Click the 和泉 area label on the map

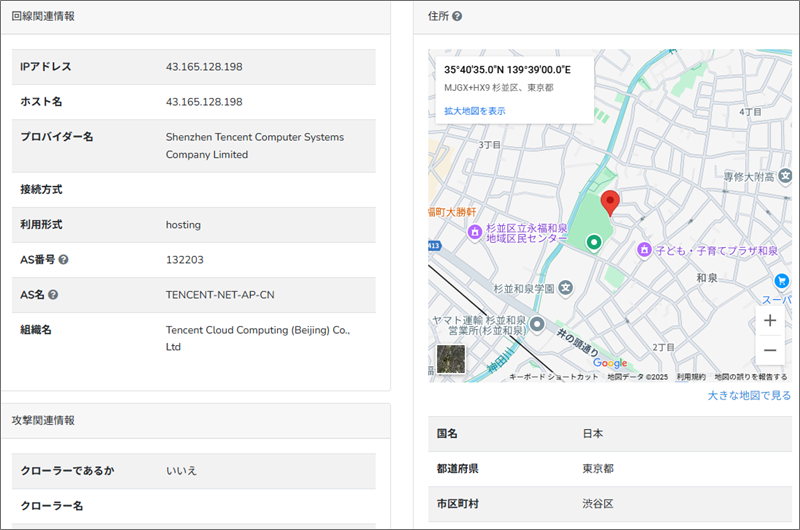[x=707, y=278]
